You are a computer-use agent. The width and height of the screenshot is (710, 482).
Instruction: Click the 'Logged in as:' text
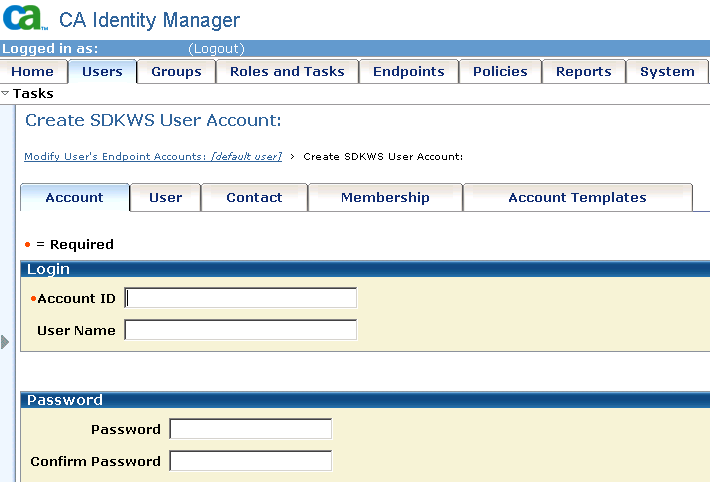coord(50,48)
